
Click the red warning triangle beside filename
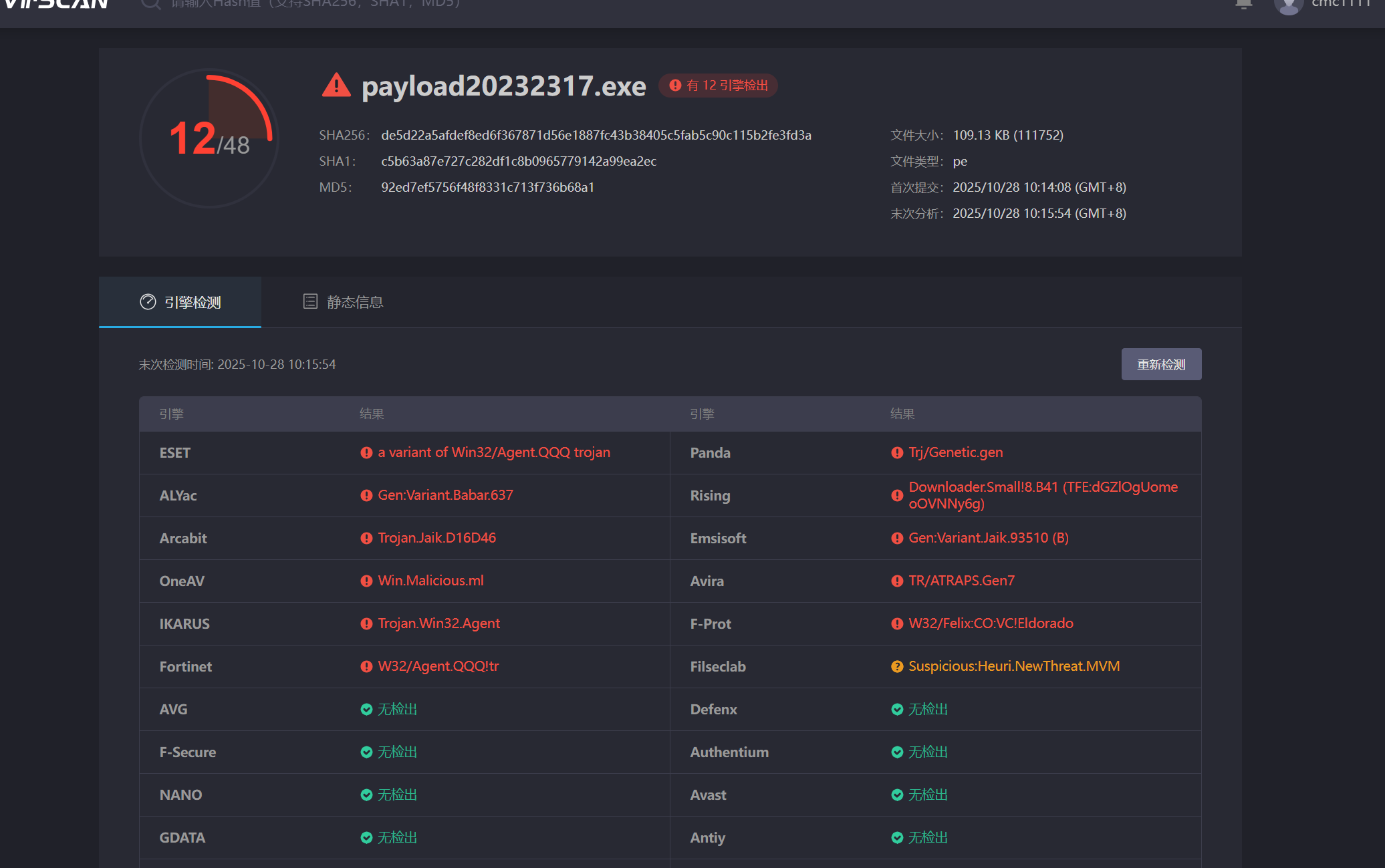pos(336,86)
